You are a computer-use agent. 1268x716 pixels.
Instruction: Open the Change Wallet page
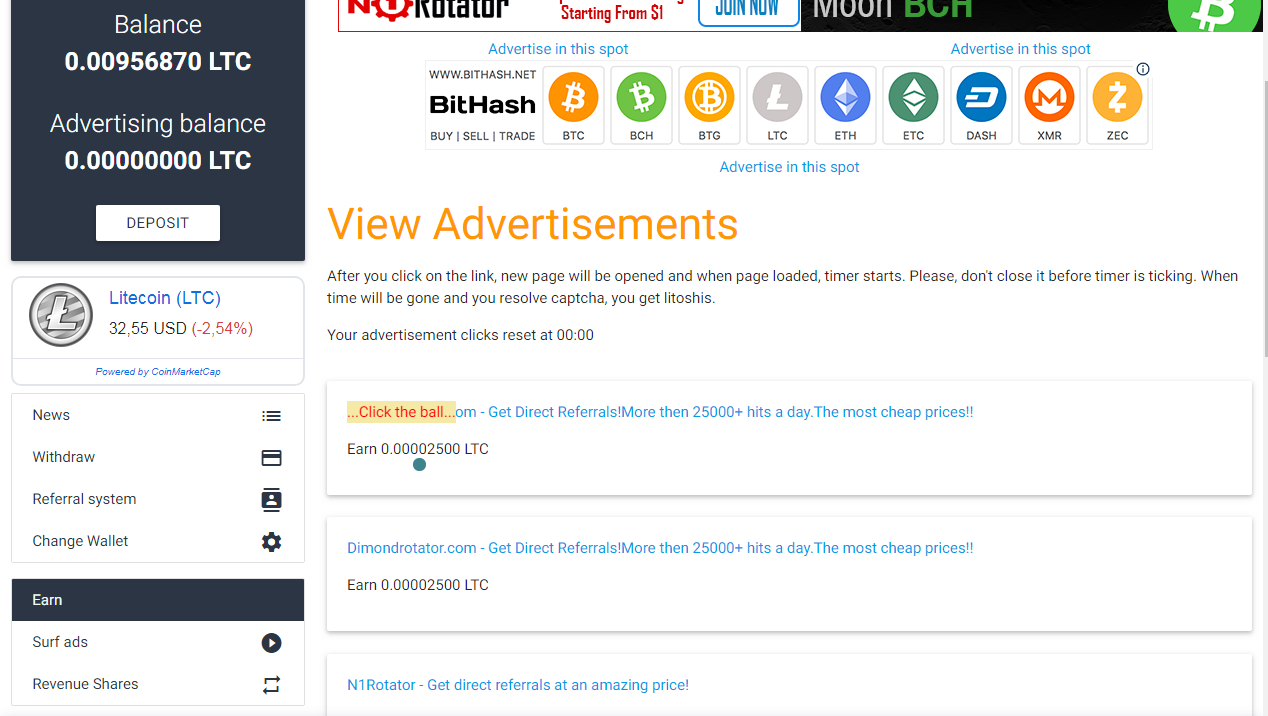tap(158, 542)
